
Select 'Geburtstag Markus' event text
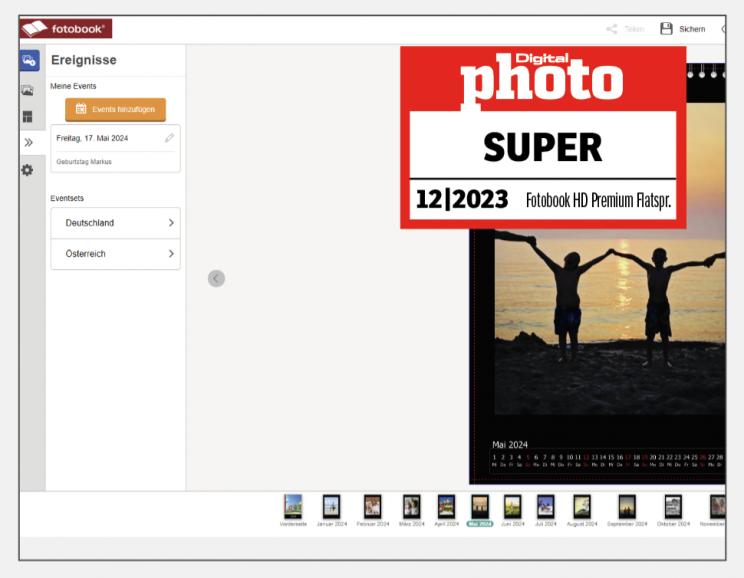84,162
